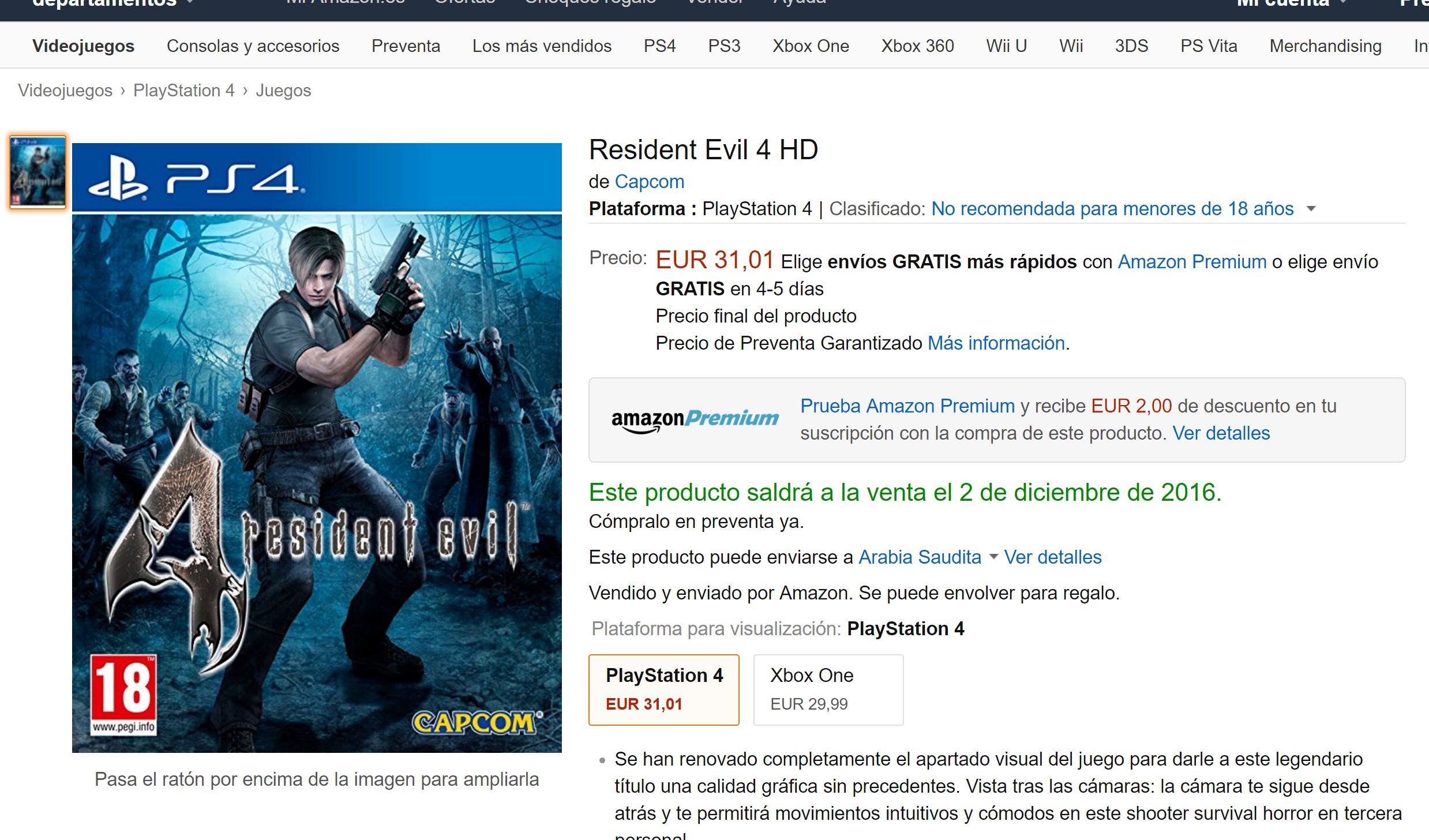The width and height of the screenshot is (1429, 840).
Task: Choose the PlayStation 4 platform option
Action: coord(664,689)
